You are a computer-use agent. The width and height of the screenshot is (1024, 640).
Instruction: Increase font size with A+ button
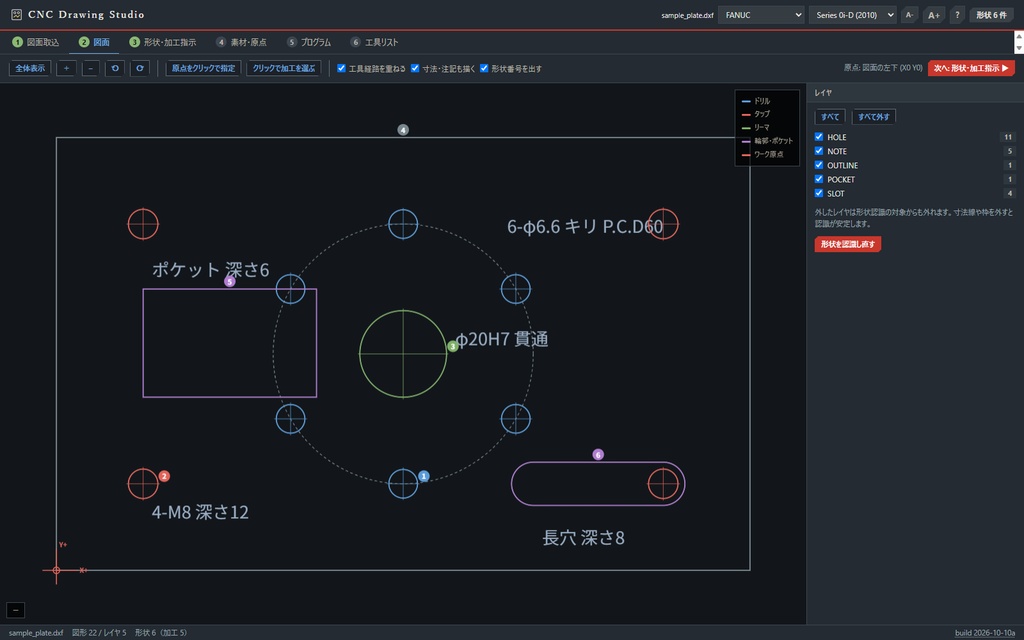pyautogui.click(x=934, y=15)
